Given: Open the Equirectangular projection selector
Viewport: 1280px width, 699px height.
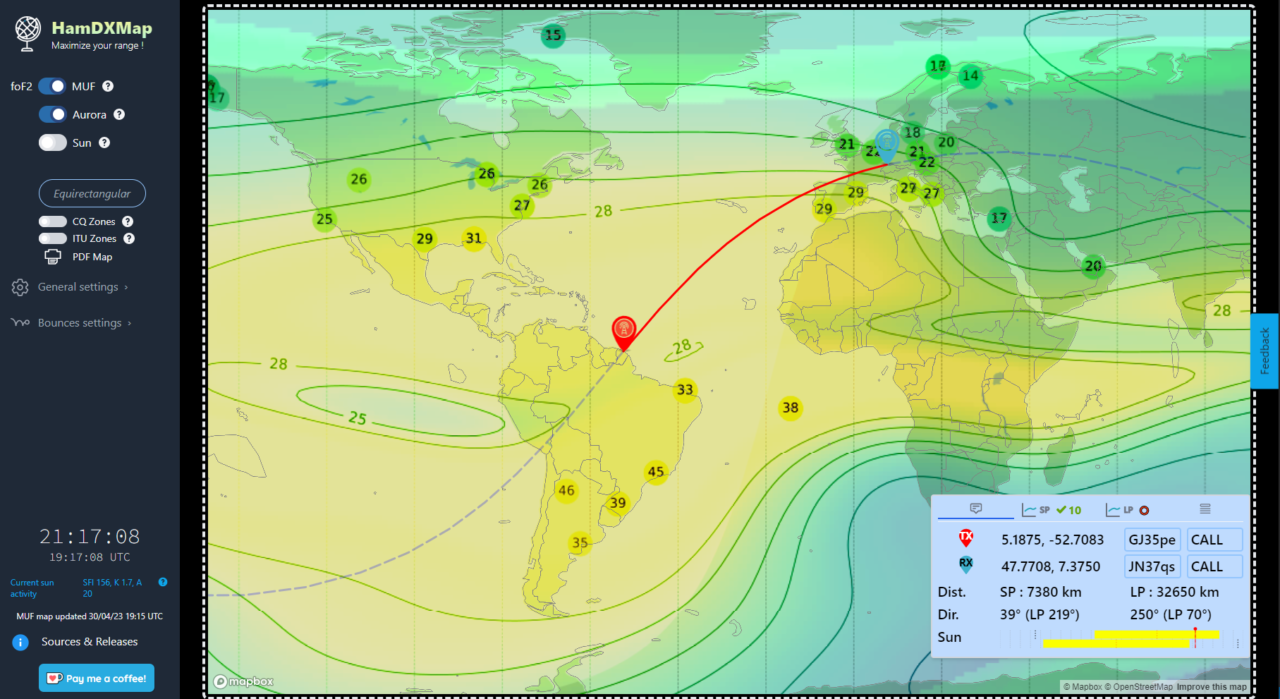Looking at the screenshot, I should click(x=92, y=193).
